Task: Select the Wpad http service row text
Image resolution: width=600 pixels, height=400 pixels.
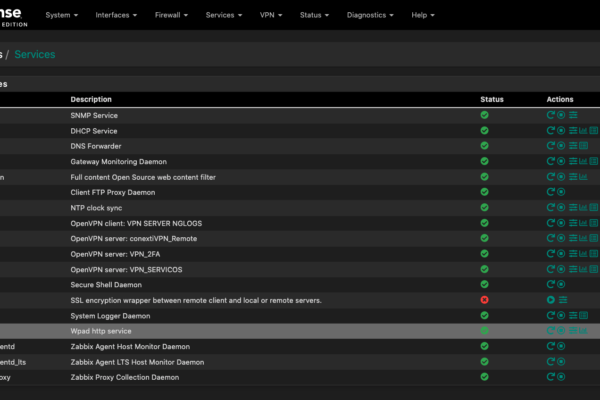Action: pyautogui.click(x=101, y=331)
